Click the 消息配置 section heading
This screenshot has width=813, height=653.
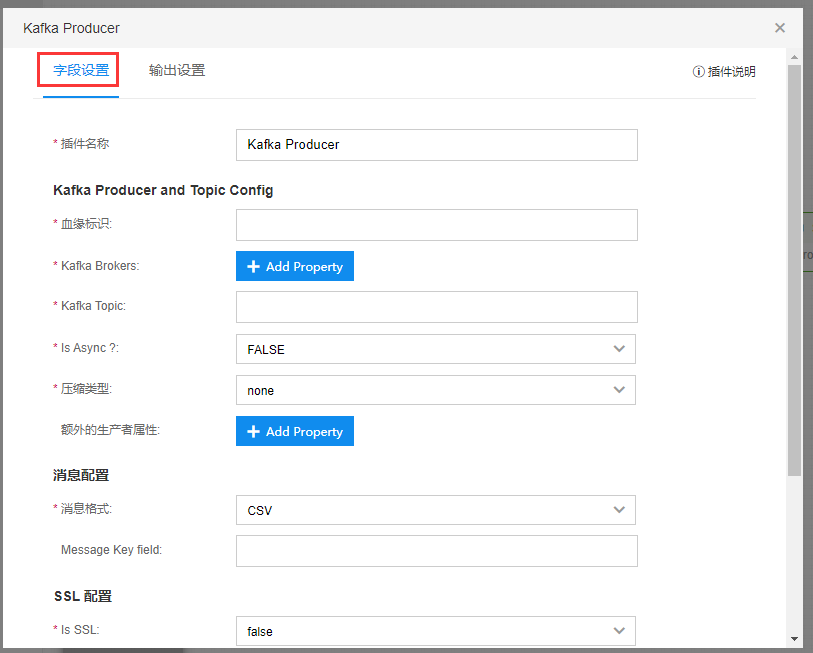pos(81,475)
